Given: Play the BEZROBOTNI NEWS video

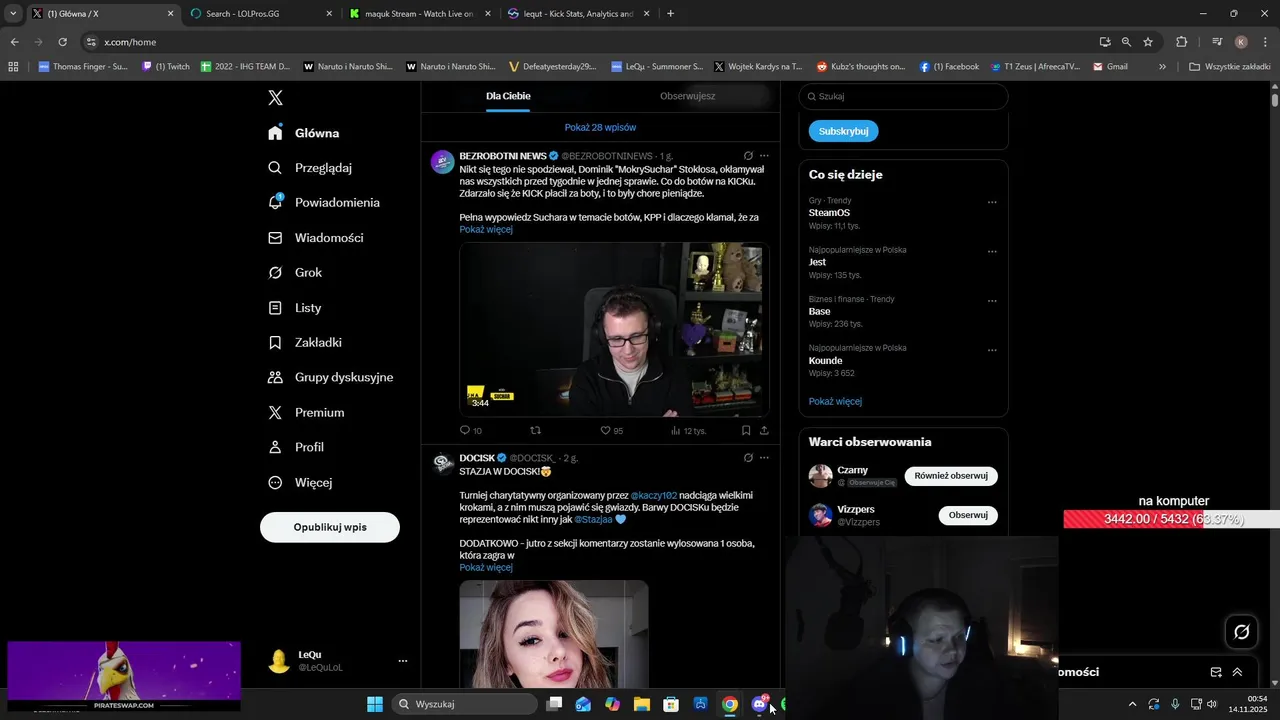Looking at the screenshot, I should [x=614, y=329].
